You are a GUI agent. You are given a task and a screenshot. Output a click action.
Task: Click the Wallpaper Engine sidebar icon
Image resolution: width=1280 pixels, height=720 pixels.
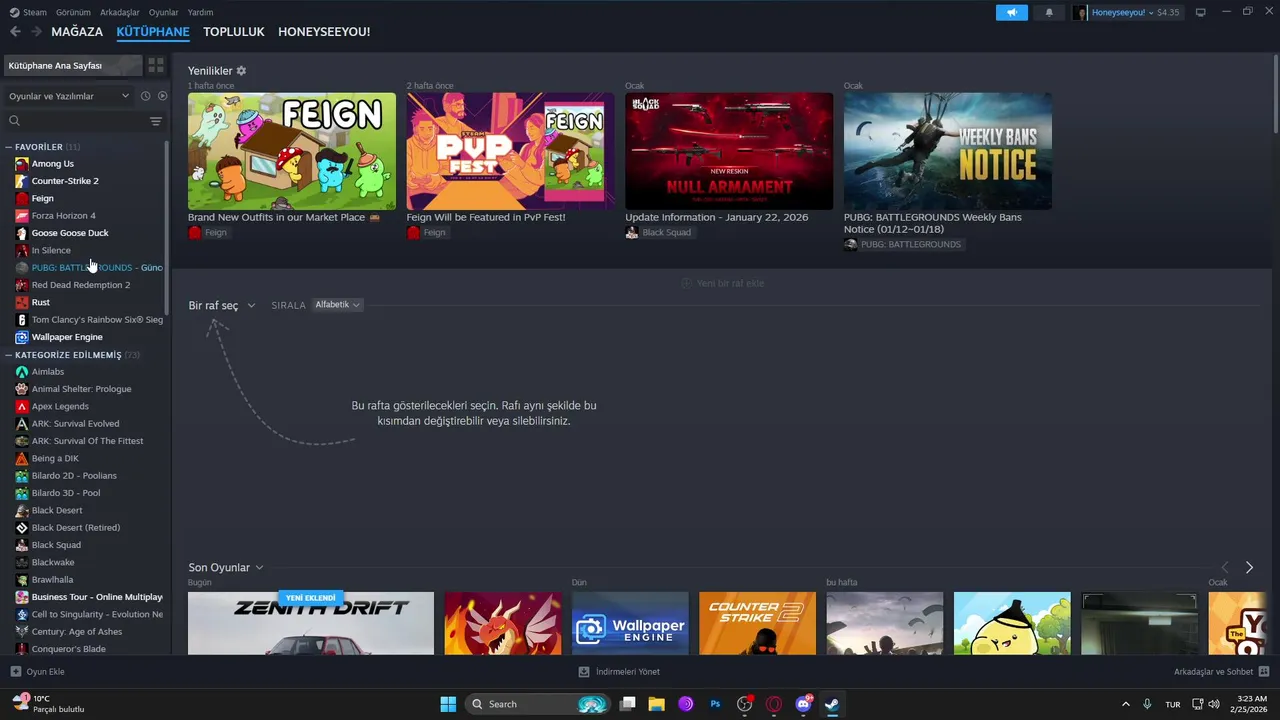[x=22, y=337]
